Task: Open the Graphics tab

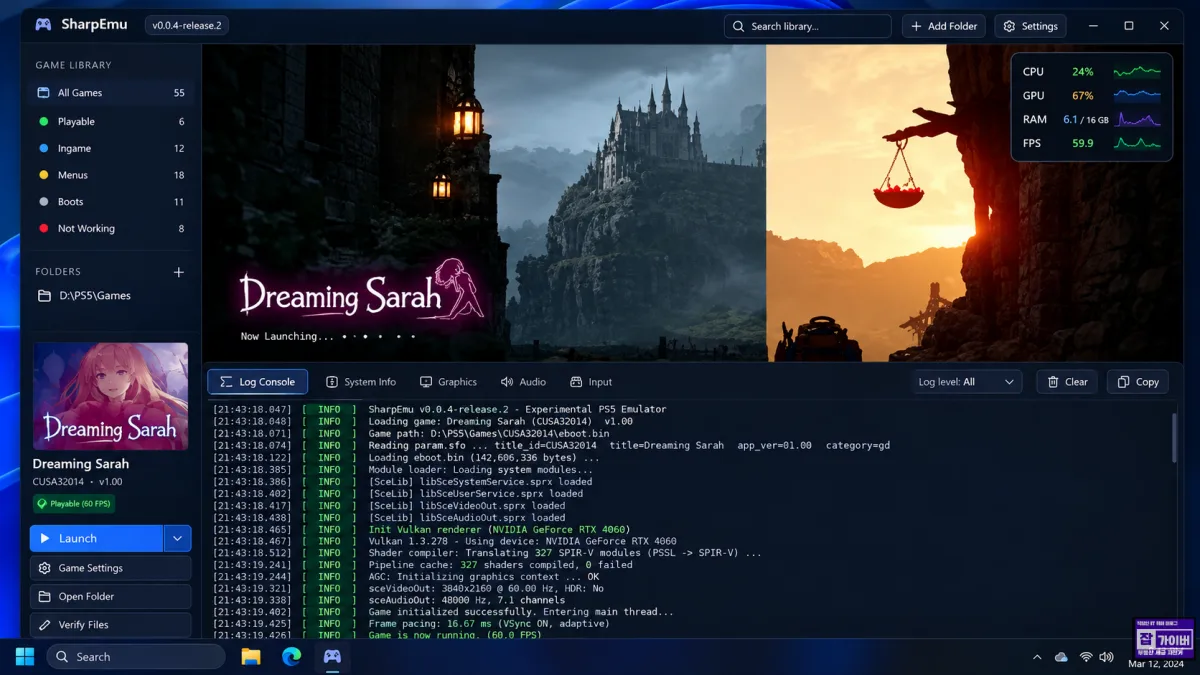Action: (x=448, y=382)
